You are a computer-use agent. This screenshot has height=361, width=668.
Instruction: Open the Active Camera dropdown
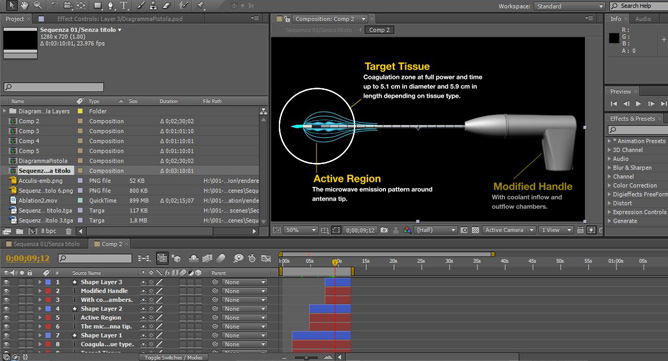coord(509,230)
